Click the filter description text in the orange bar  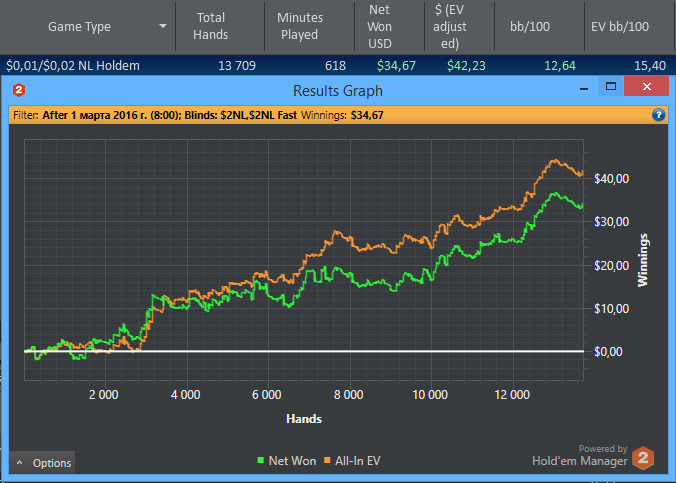(169, 115)
